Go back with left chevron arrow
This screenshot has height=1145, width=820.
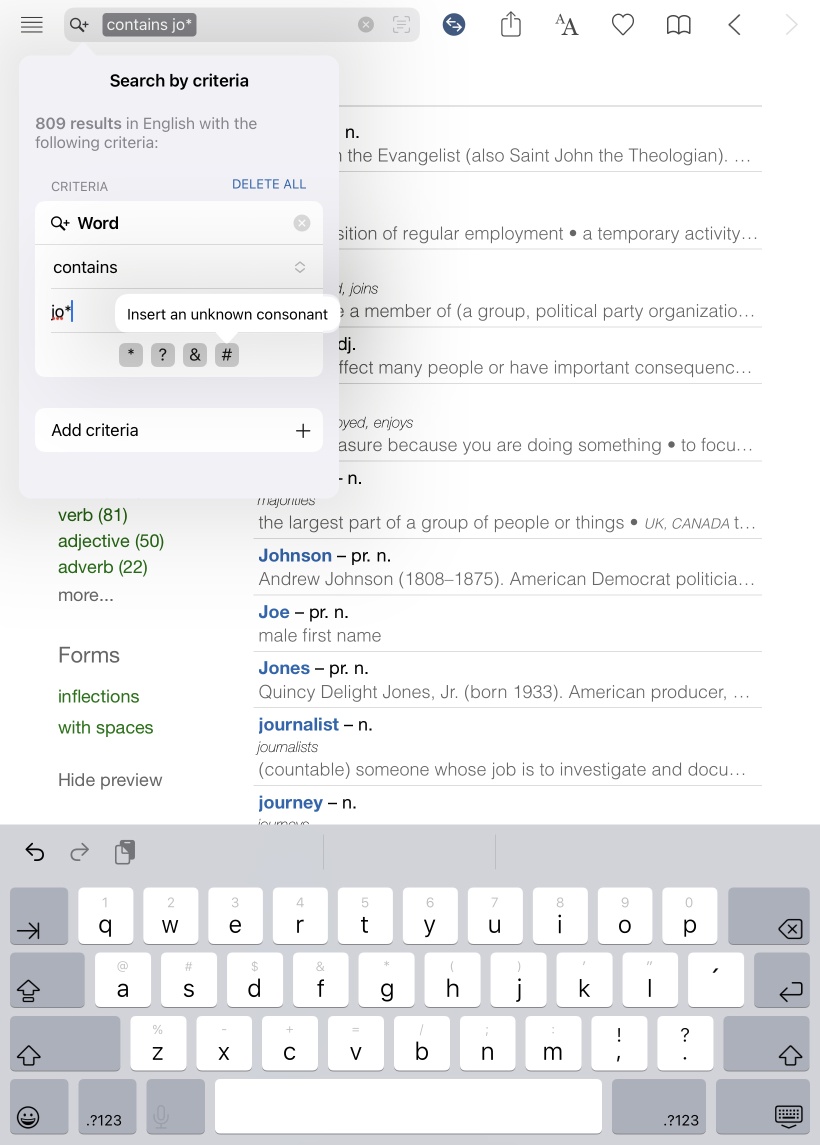[735, 25]
